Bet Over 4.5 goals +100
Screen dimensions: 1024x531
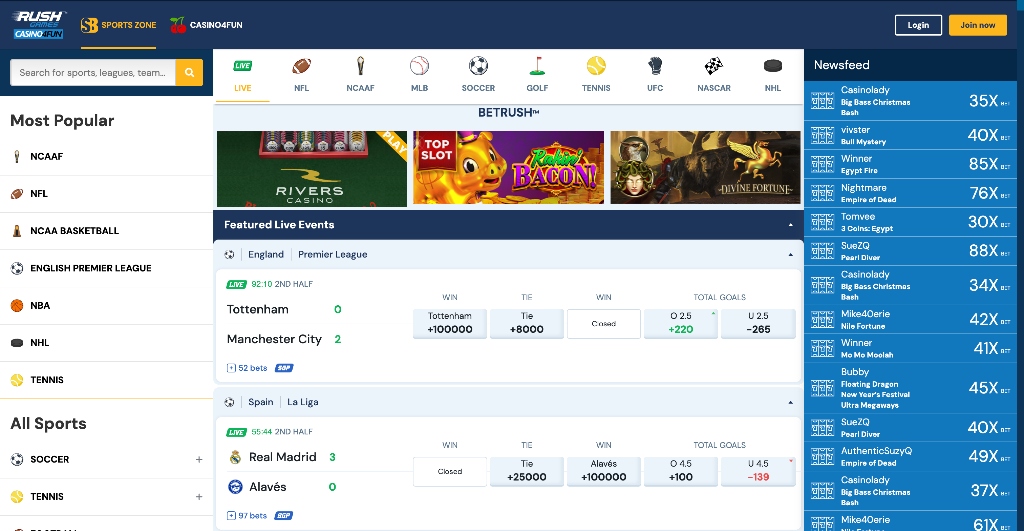[680, 471]
